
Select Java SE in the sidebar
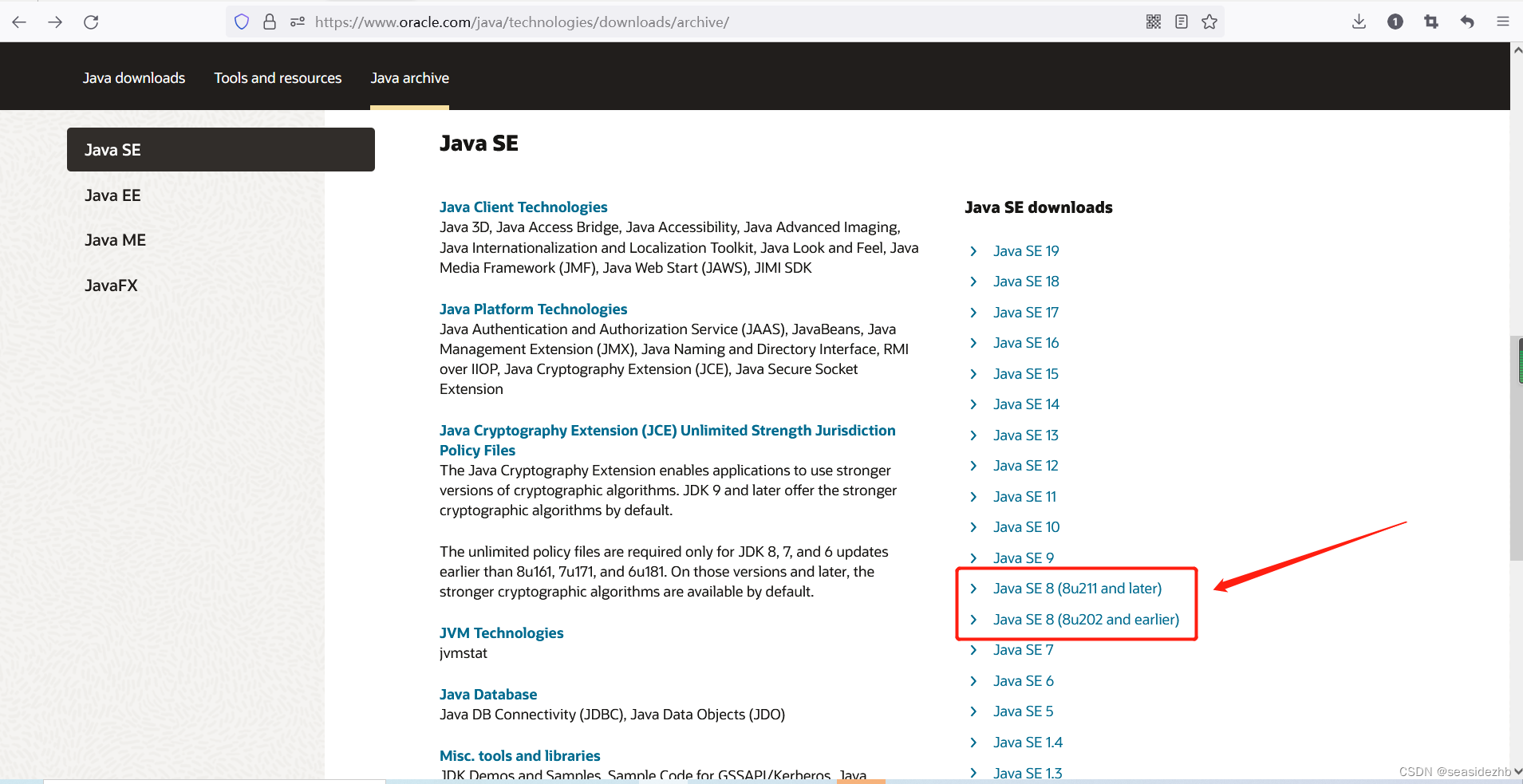pos(221,150)
